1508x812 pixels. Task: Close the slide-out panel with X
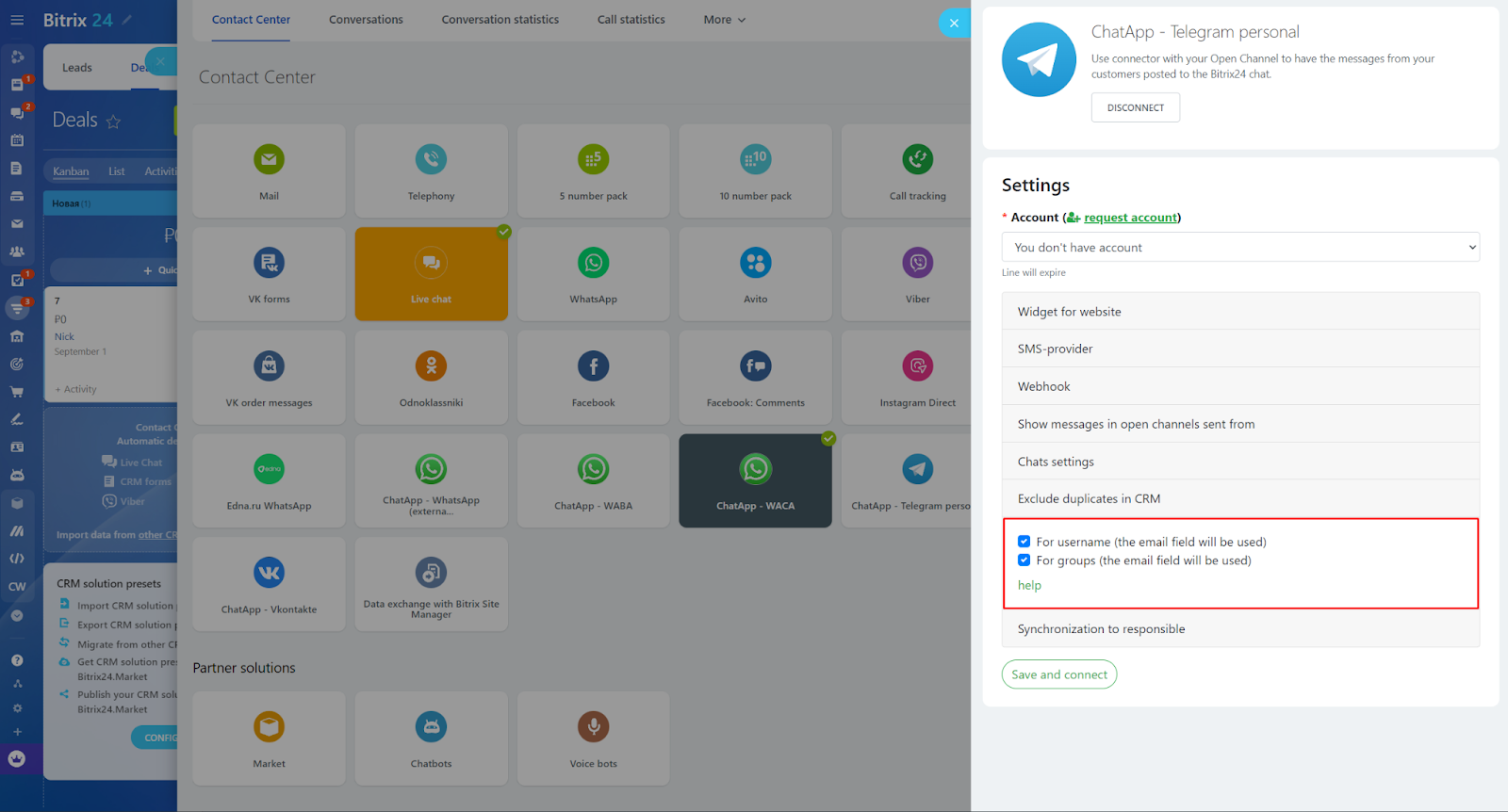(954, 24)
